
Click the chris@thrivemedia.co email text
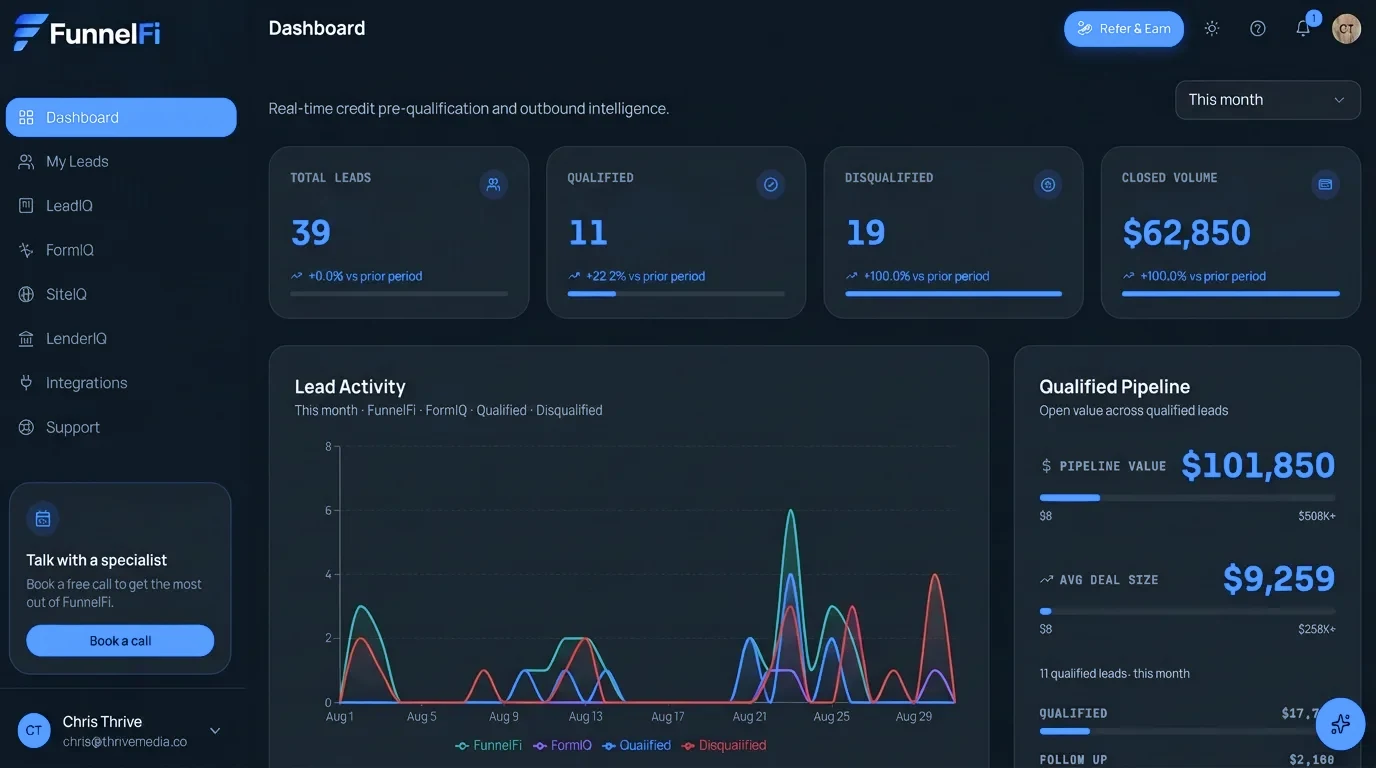point(125,742)
